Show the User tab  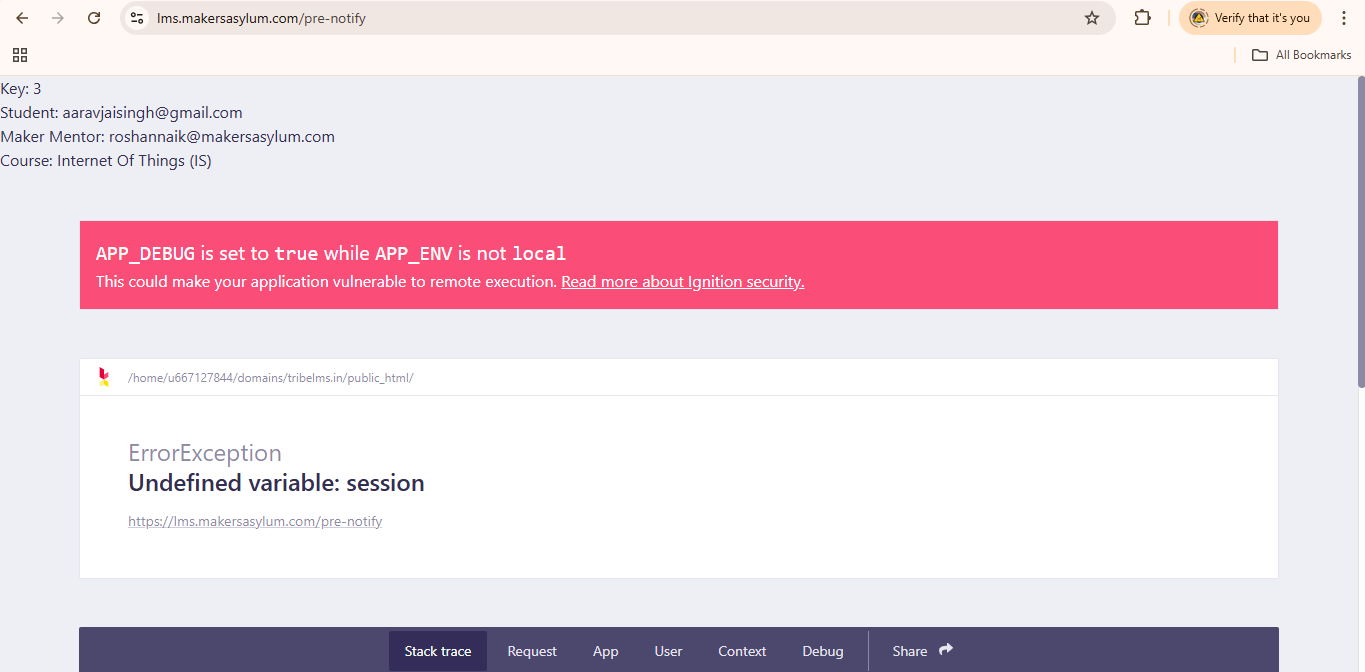(668, 651)
